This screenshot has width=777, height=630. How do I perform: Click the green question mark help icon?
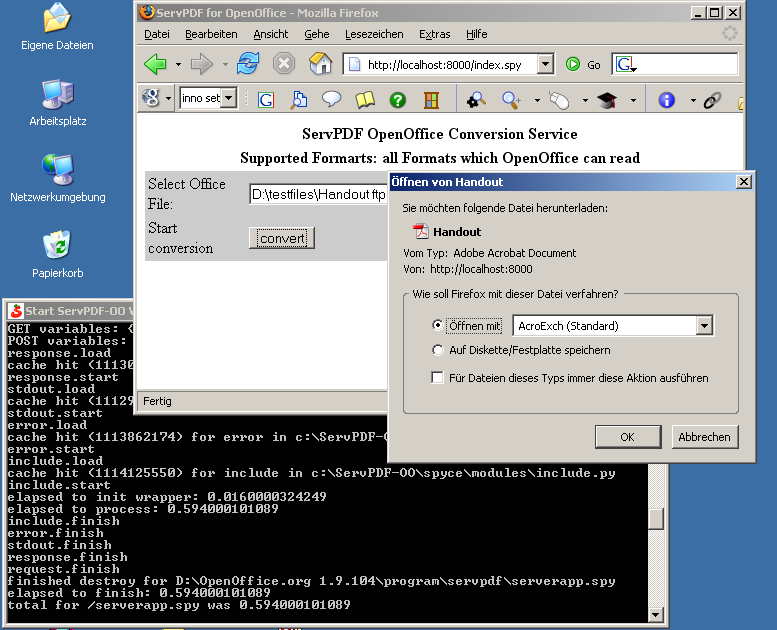click(397, 100)
